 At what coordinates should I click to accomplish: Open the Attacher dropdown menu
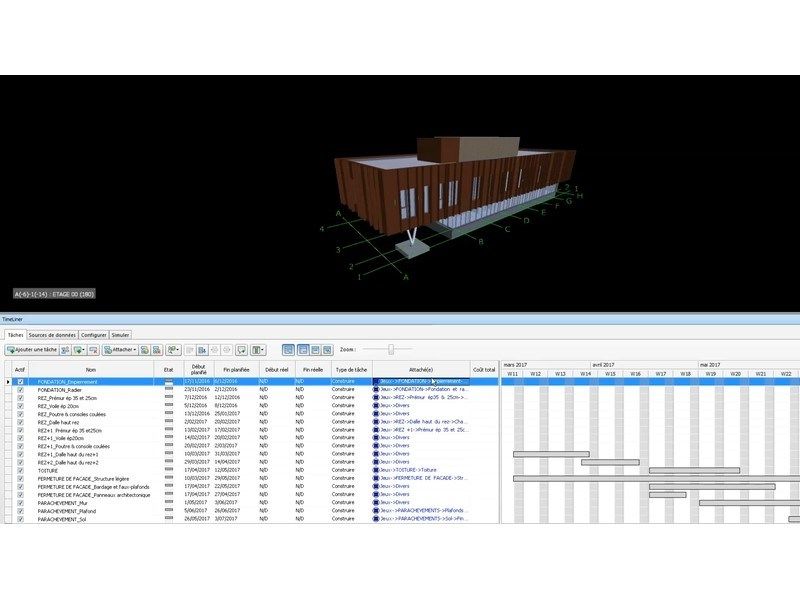[121, 350]
